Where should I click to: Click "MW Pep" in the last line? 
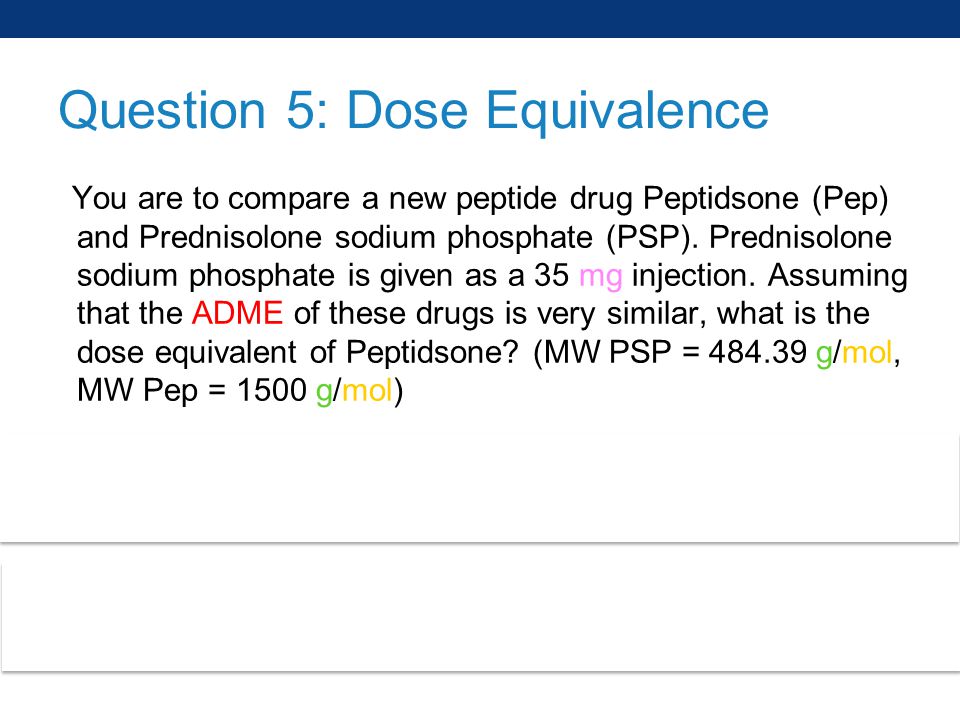[x=137, y=392]
